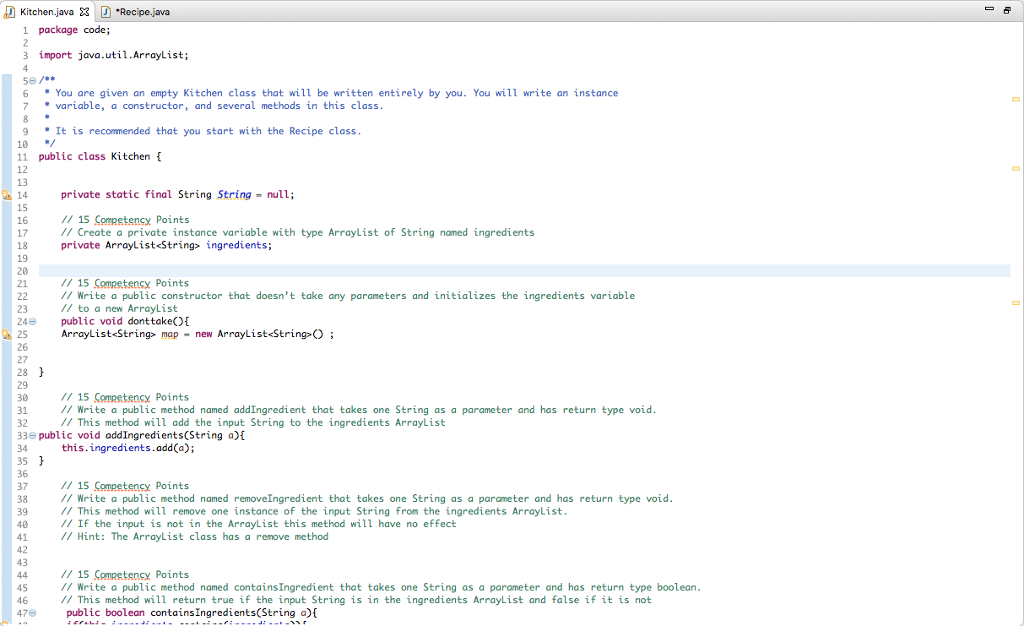
Task: Jump to the topmost warning mark in the overview ruler
Action: tap(1016, 99)
